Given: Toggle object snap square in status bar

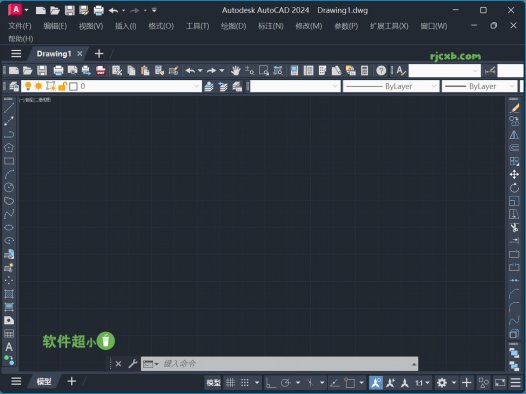Looking at the screenshot, I should coord(350,383).
